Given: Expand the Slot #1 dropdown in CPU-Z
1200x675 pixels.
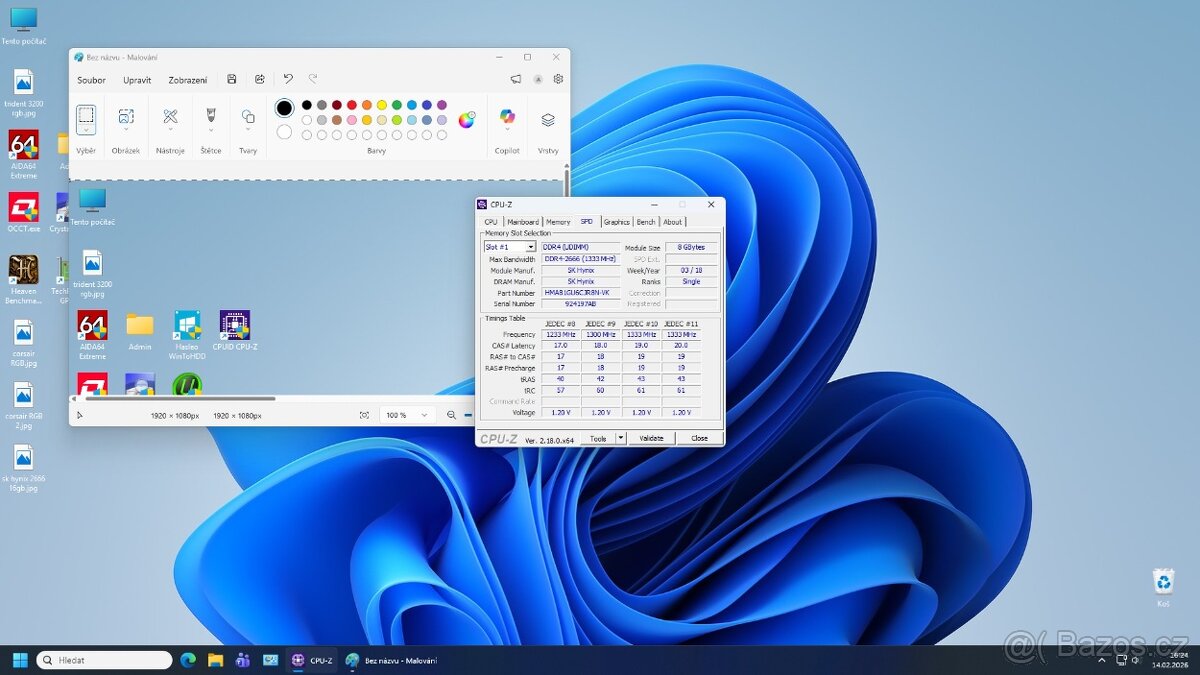Looking at the screenshot, I should tap(531, 247).
